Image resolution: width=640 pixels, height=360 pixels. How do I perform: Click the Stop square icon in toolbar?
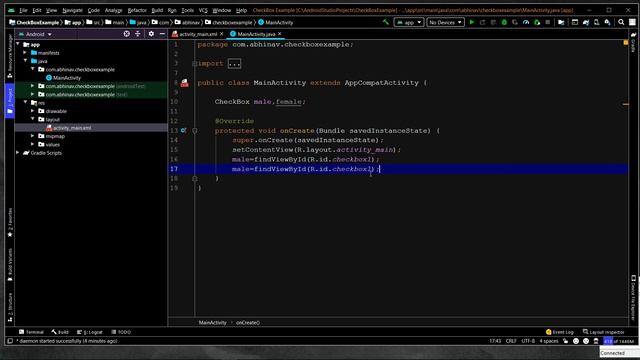click(548, 22)
